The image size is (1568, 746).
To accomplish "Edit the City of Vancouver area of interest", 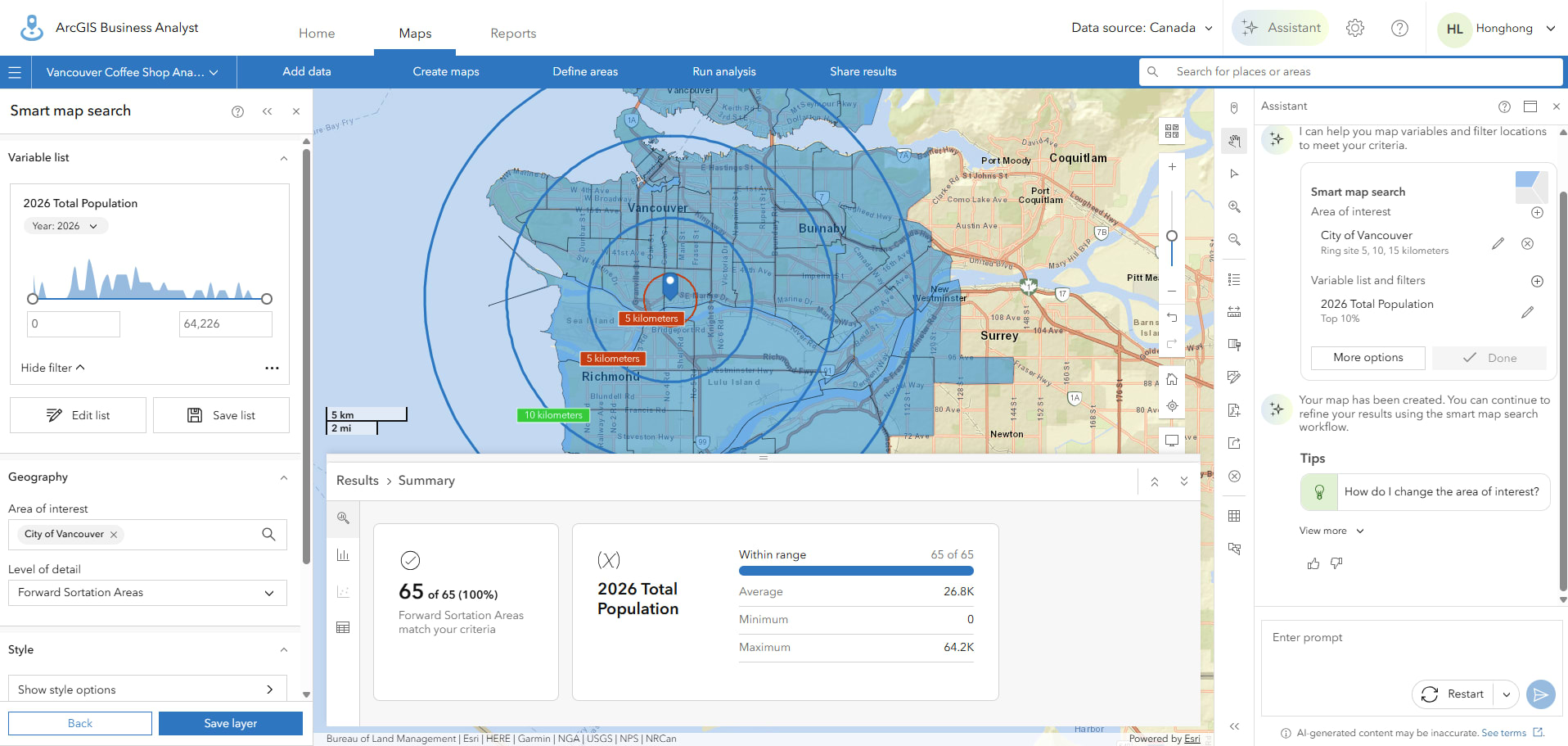I will [x=1498, y=243].
